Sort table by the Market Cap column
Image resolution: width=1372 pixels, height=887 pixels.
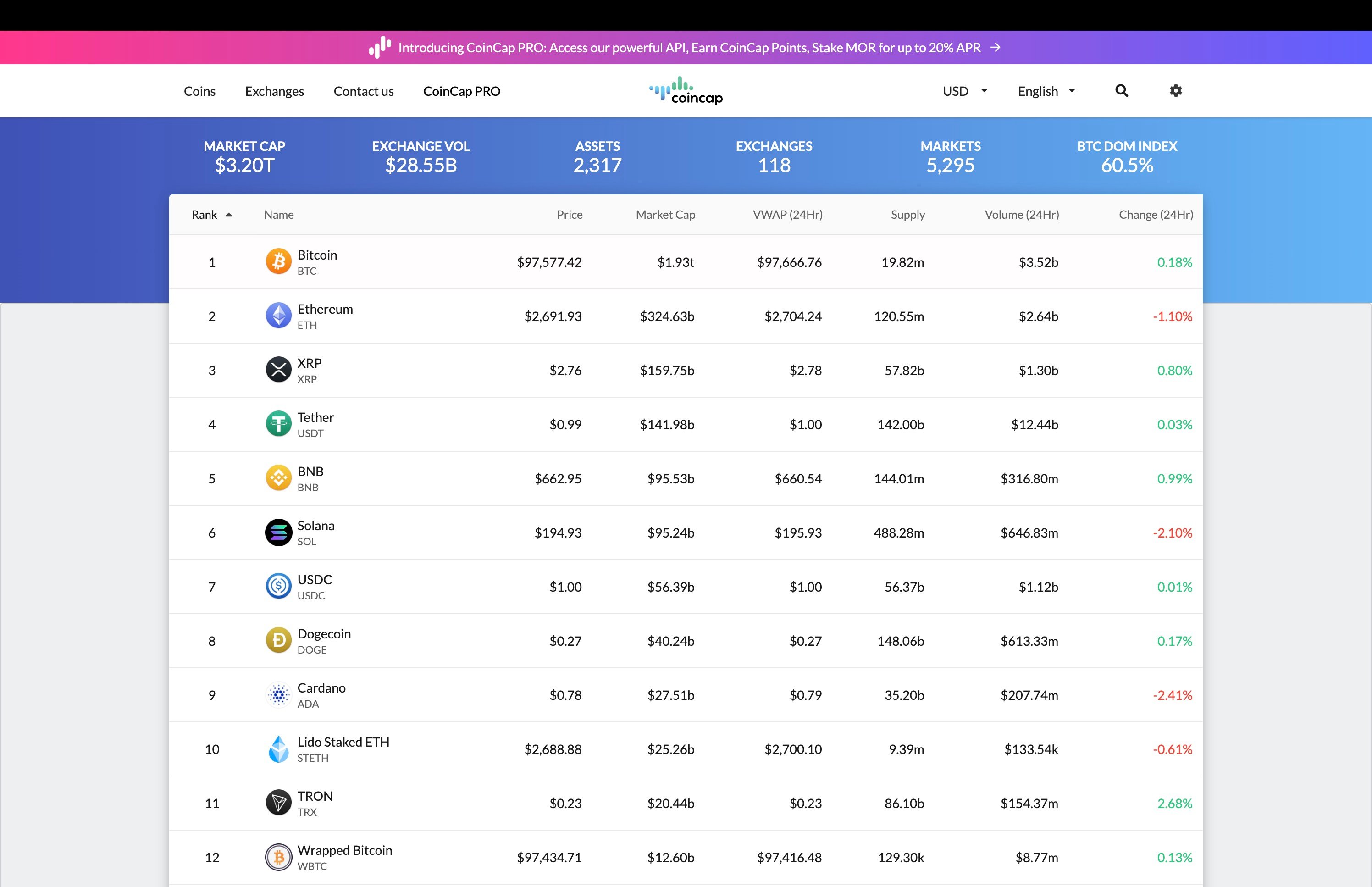tap(665, 214)
